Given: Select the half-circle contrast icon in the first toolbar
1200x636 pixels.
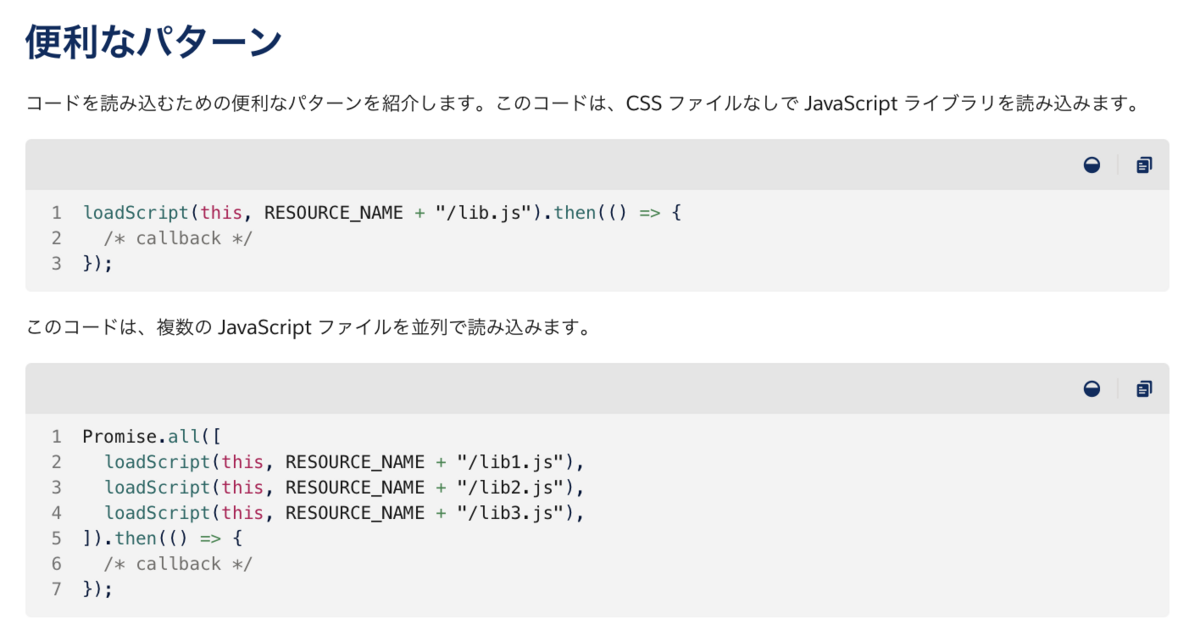Looking at the screenshot, I should point(1092,165).
